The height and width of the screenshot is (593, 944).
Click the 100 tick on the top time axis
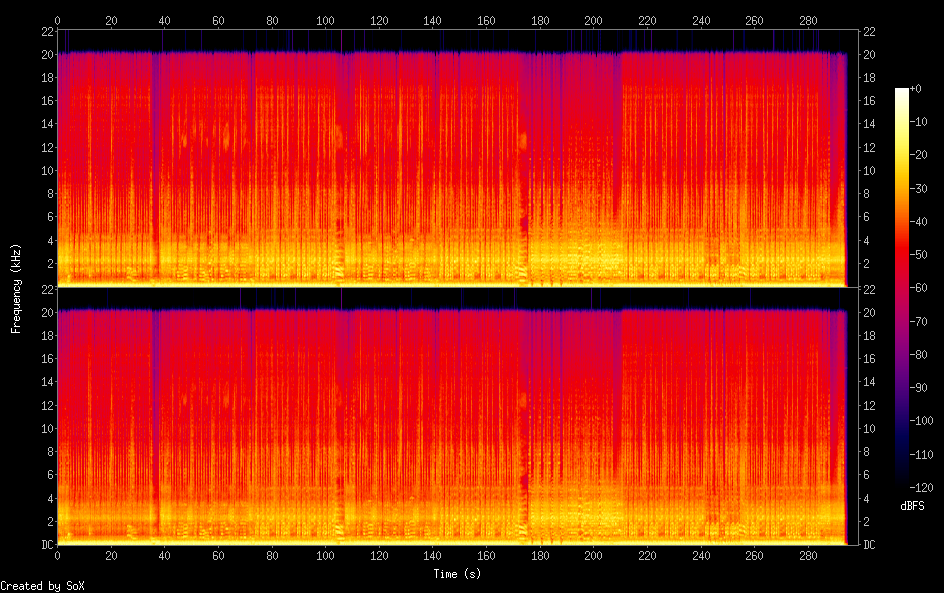325,20
